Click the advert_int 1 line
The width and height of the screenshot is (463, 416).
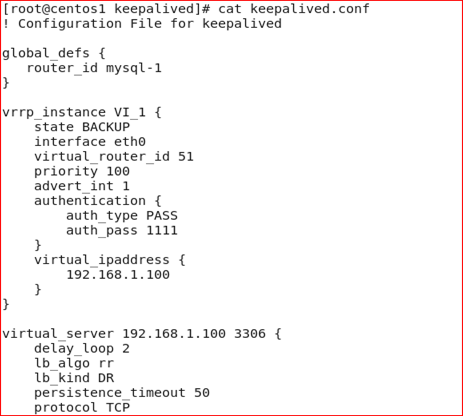(x=82, y=186)
